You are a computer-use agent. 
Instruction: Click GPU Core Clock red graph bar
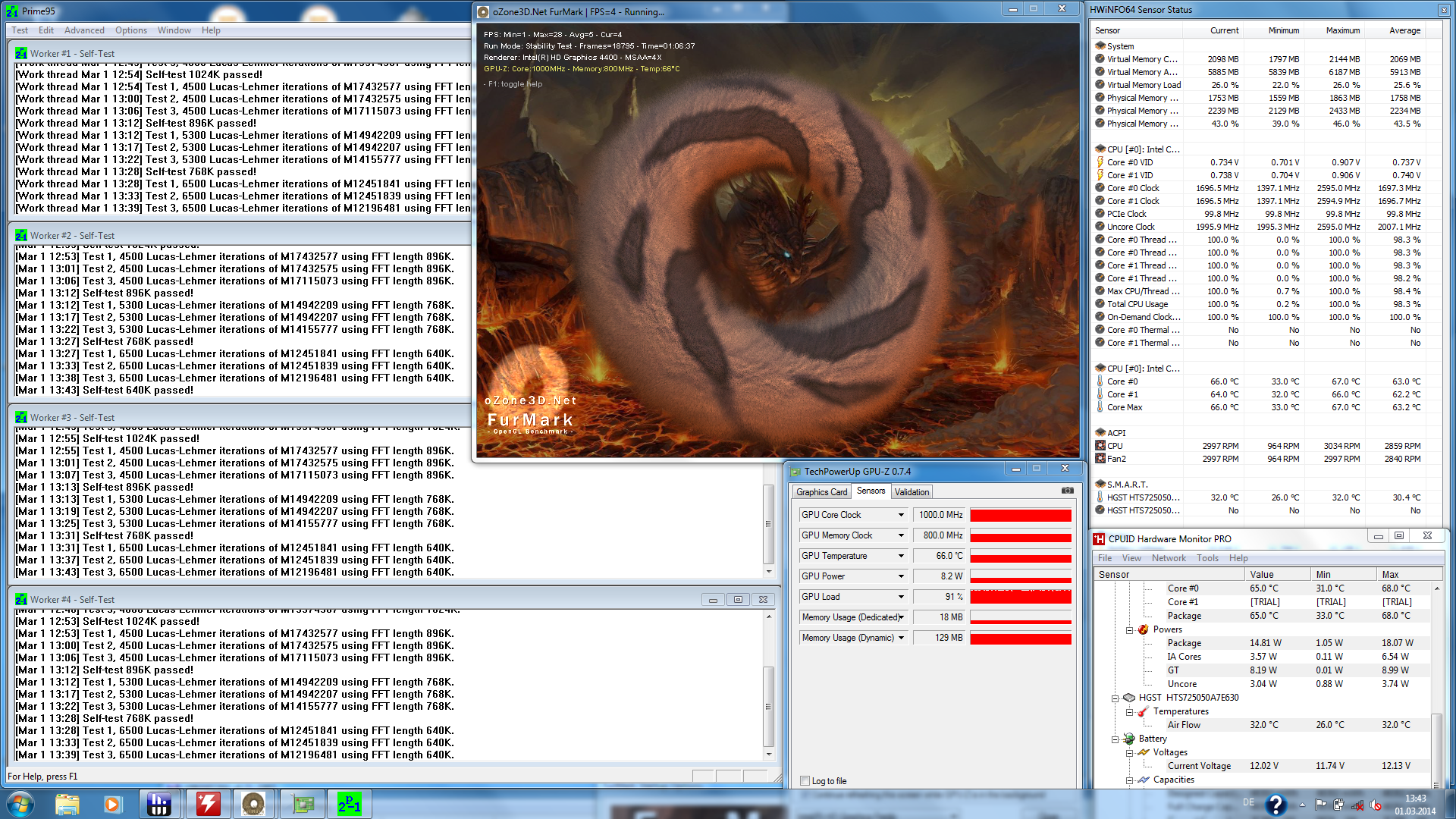pos(1021,515)
